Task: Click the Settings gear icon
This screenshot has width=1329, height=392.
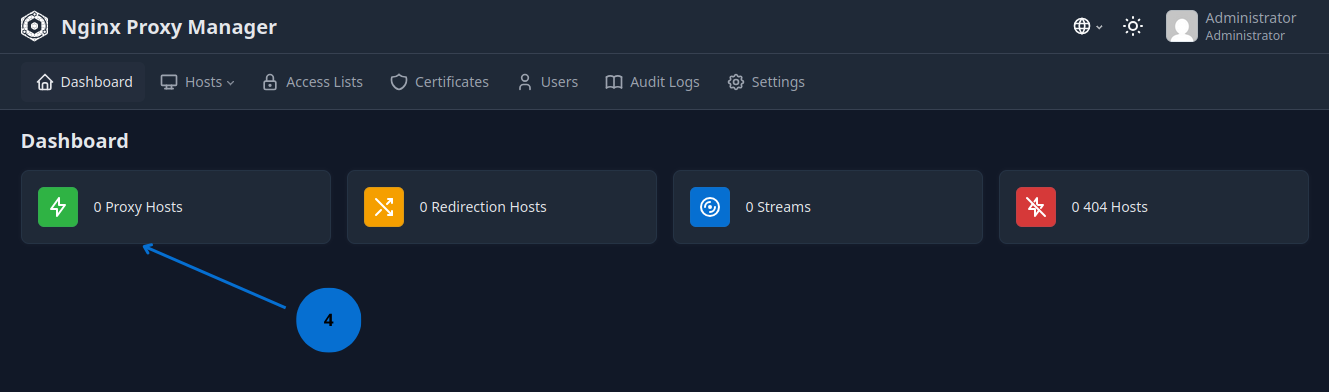Action: pyautogui.click(x=736, y=82)
